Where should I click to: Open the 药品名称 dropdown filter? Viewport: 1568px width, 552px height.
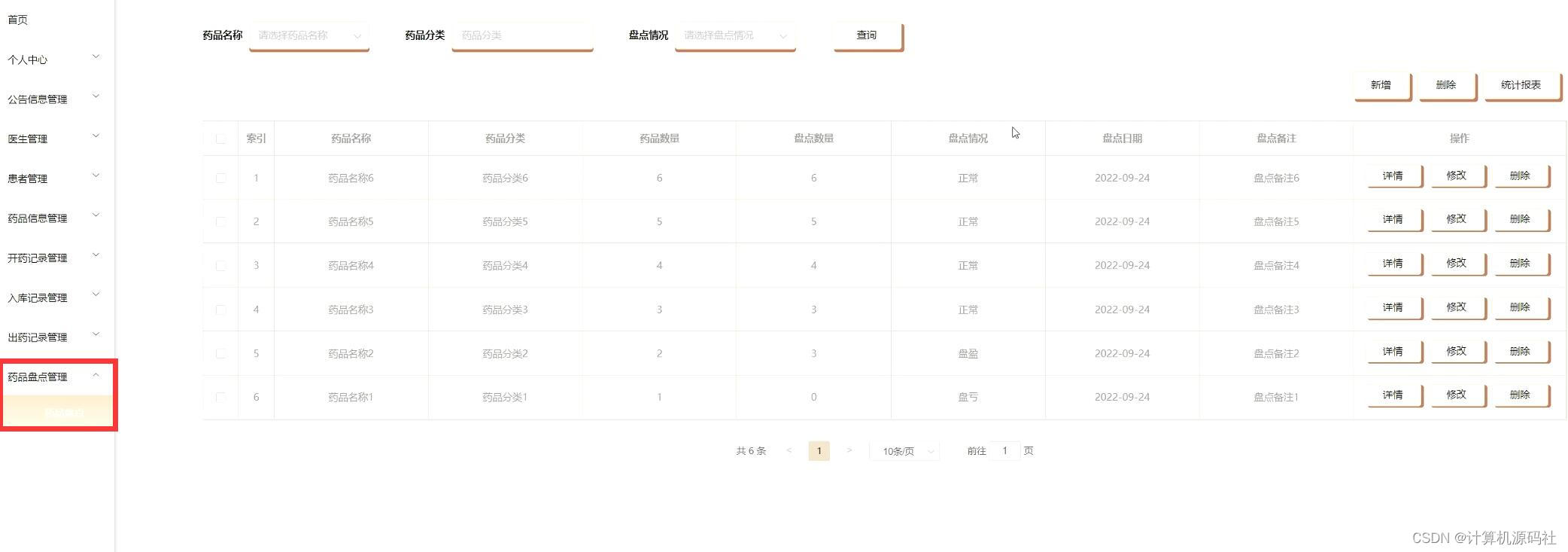[x=308, y=35]
